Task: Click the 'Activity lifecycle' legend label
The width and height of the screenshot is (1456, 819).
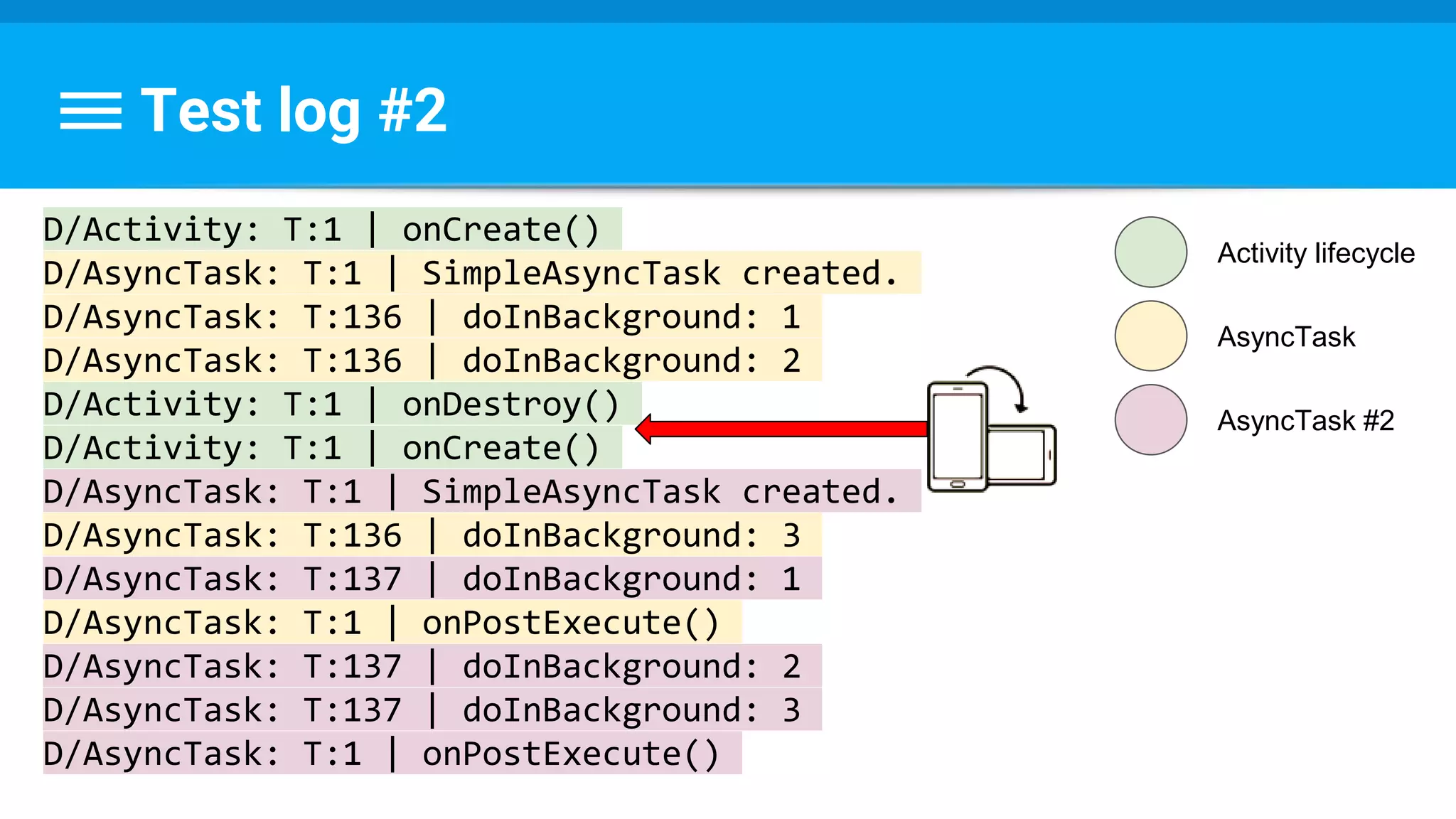Action: [x=1315, y=253]
